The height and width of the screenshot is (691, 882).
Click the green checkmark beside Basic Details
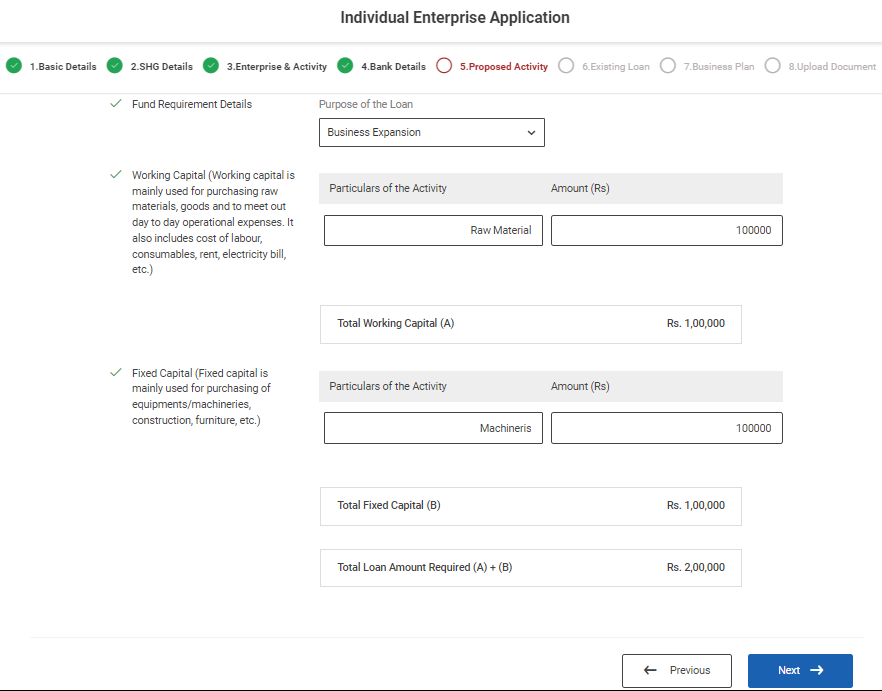[14, 66]
